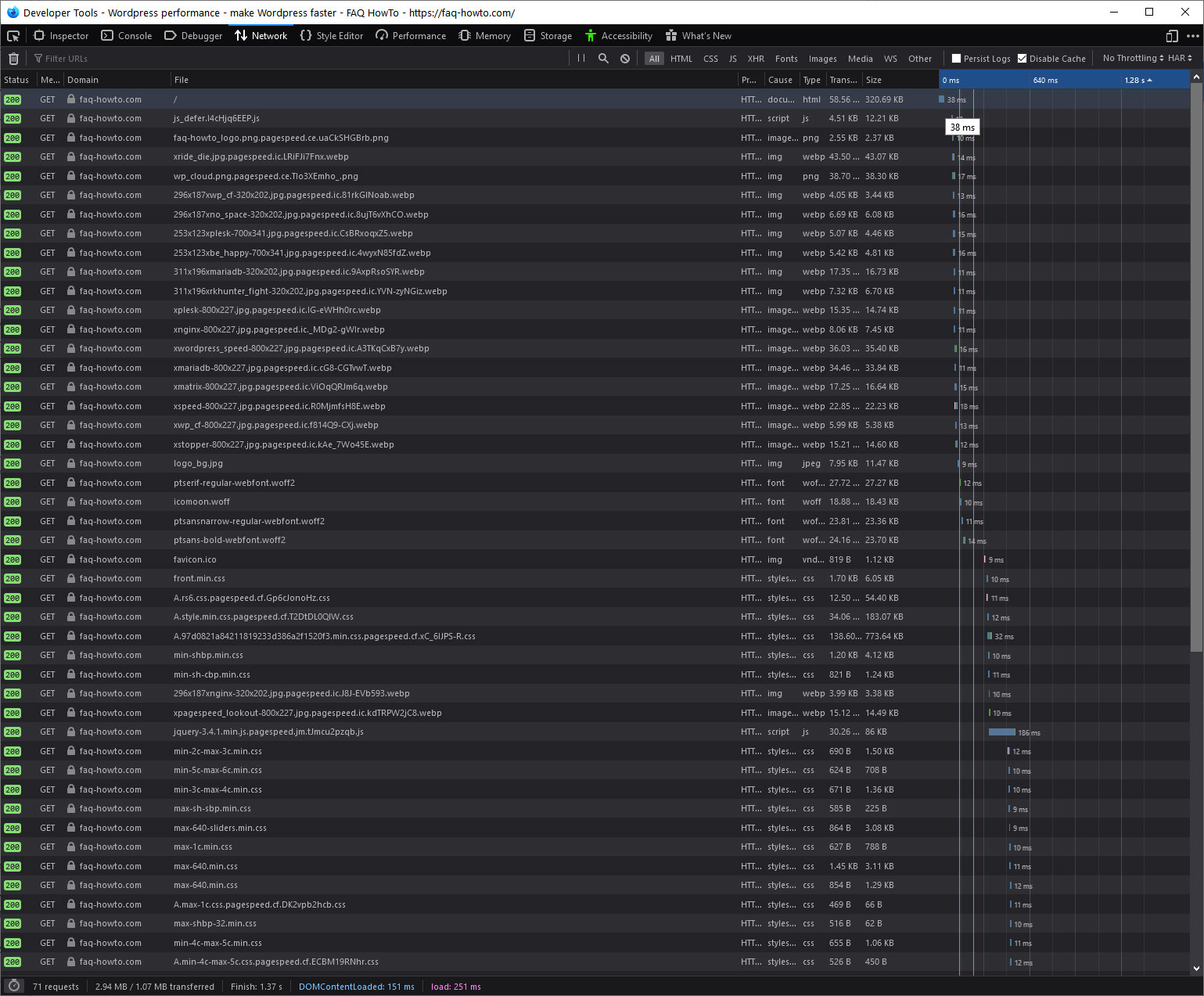Select the logo_bg.jpg request
Image resolution: width=1204 pixels, height=996 pixels.
(x=595, y=464)
